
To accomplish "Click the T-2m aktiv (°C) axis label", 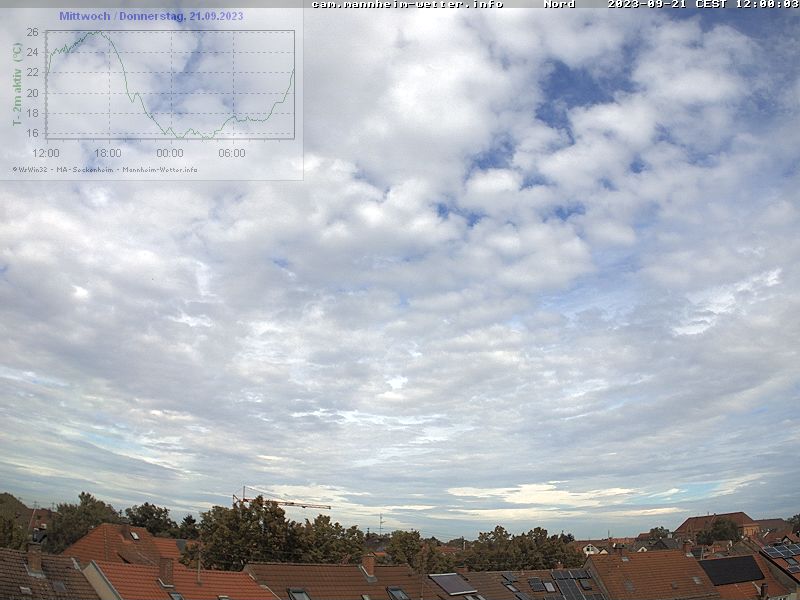I will point(17,84).
